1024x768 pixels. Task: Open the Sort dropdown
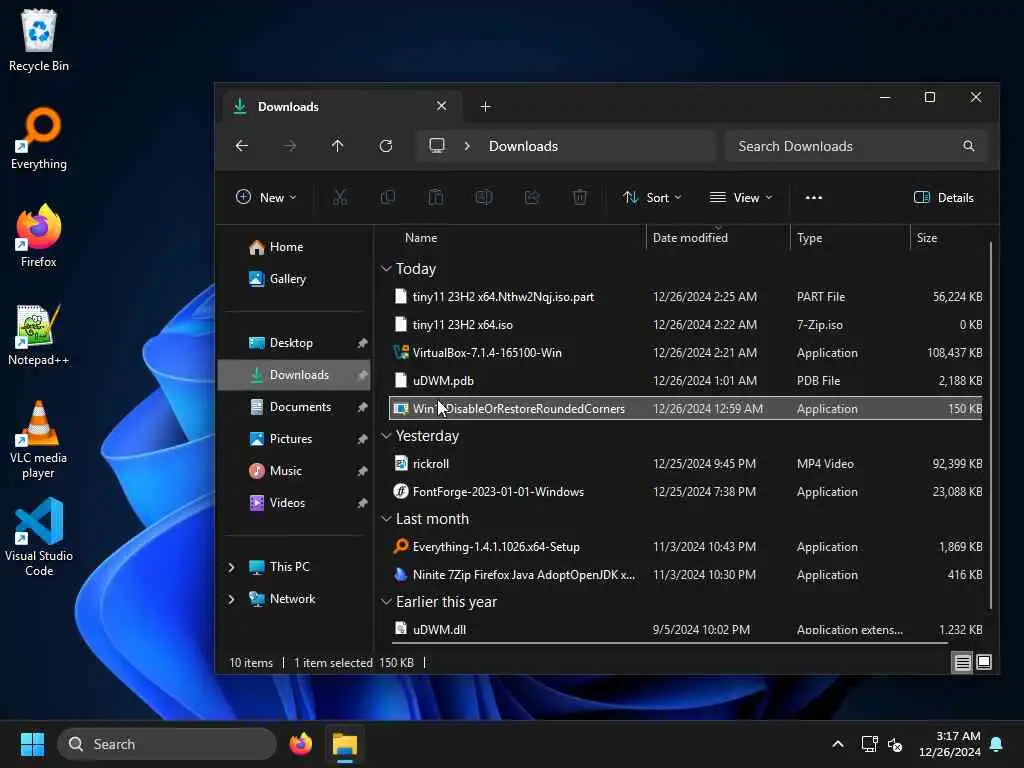click(652, 197)
